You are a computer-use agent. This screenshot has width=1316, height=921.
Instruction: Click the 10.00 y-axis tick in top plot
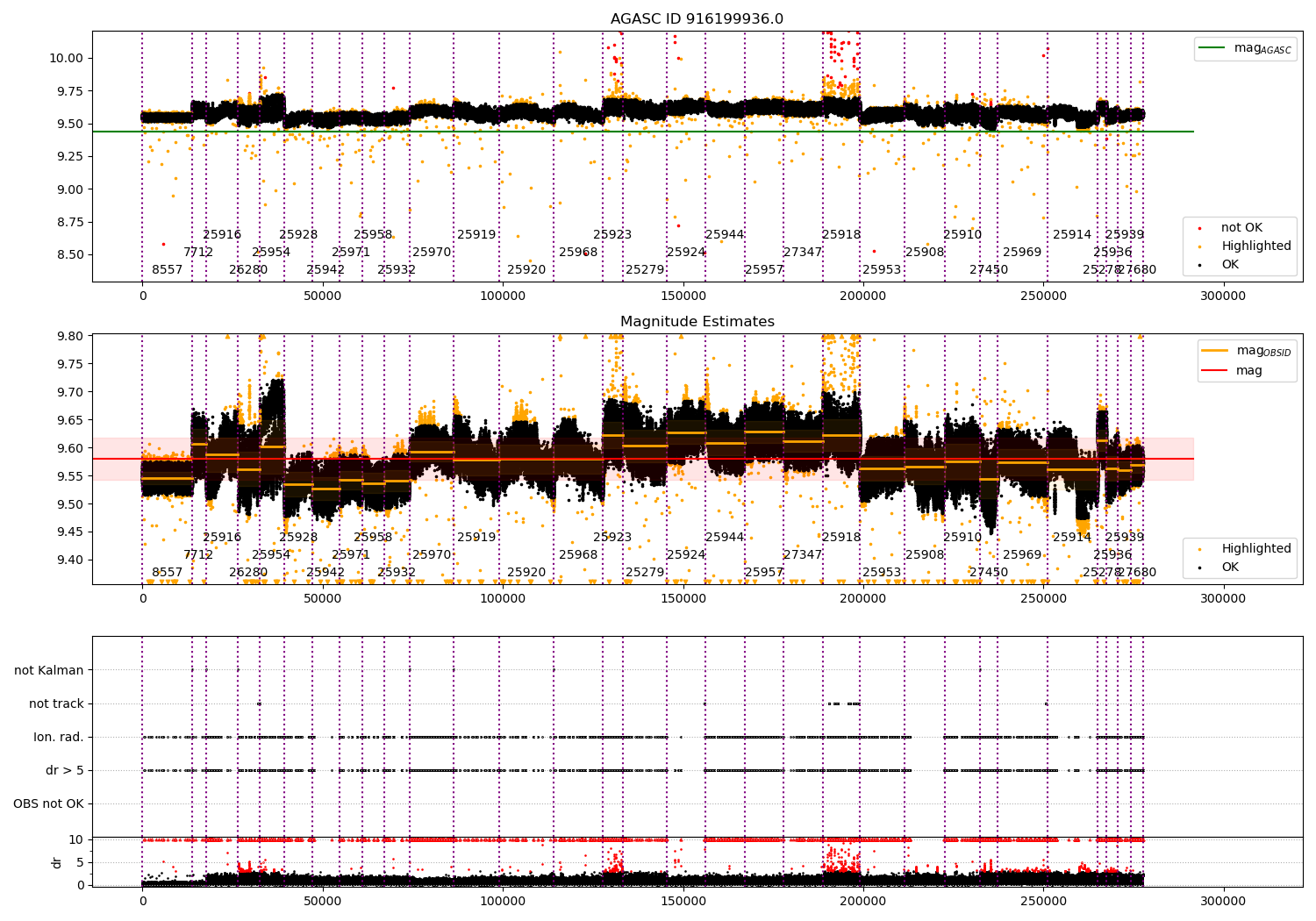[67, 58]
